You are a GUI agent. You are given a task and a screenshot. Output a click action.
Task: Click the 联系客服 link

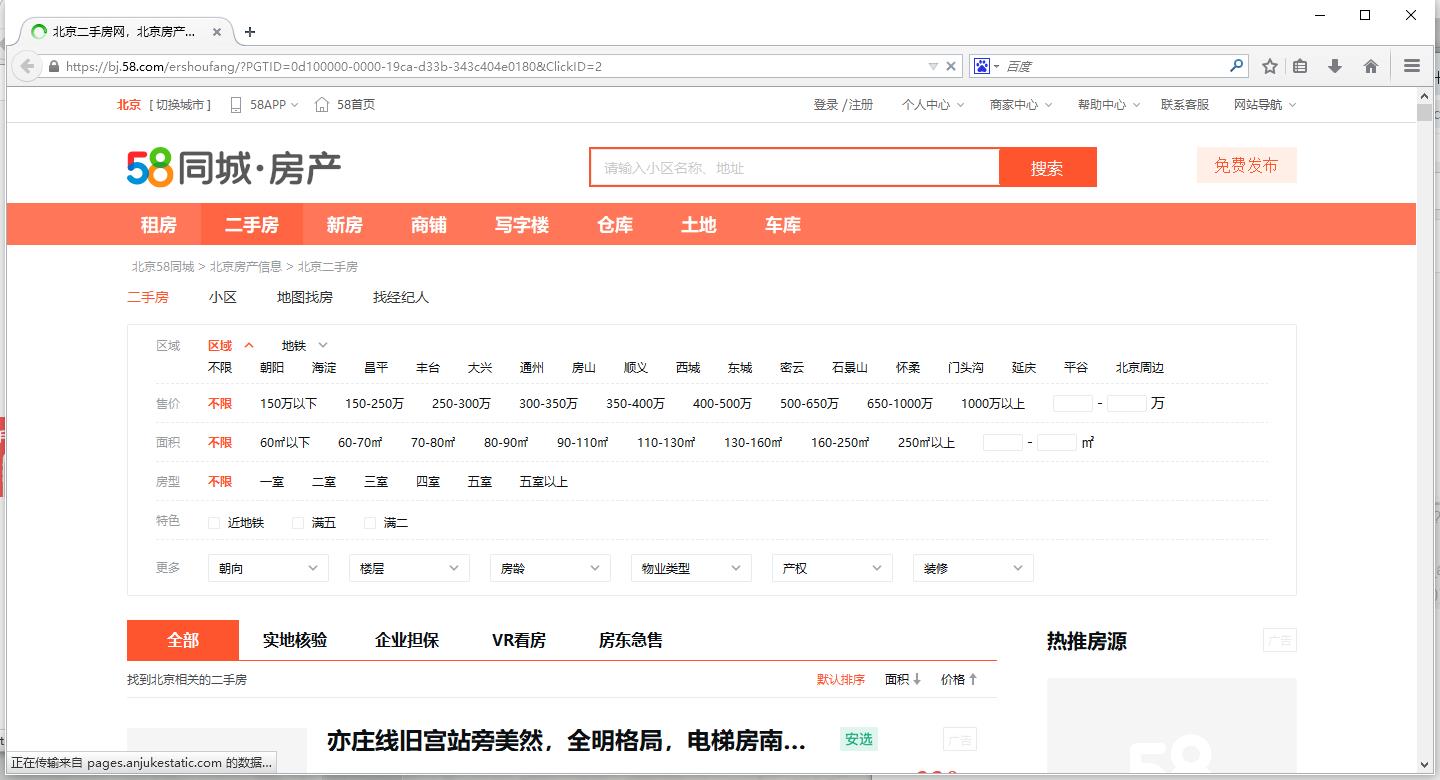[x=1185, y=104]
